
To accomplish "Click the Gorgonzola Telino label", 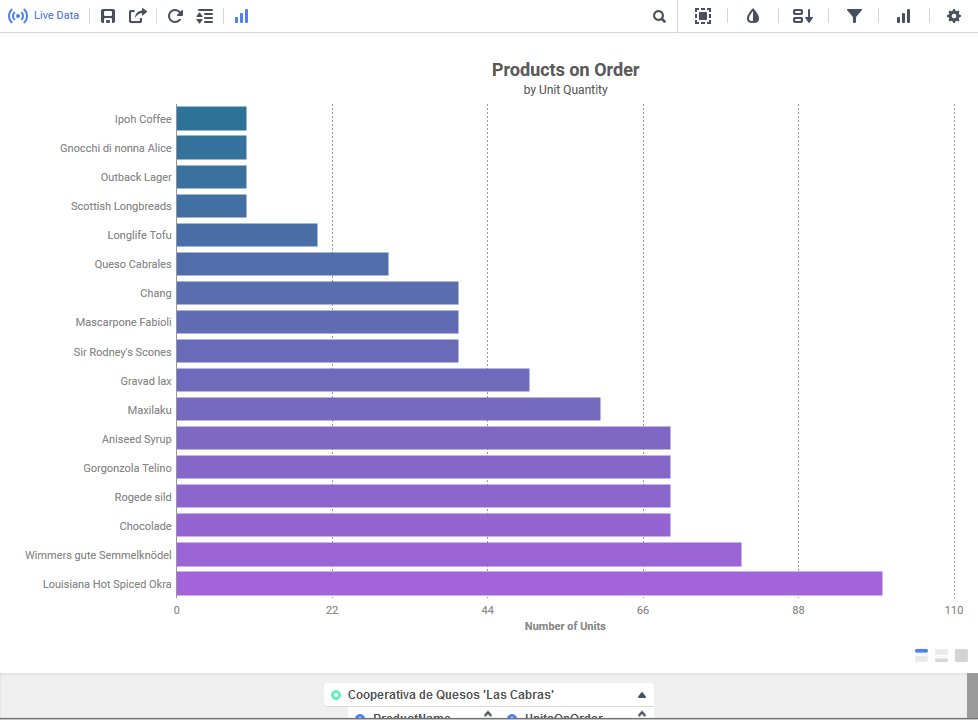I will tap(127, 468).
